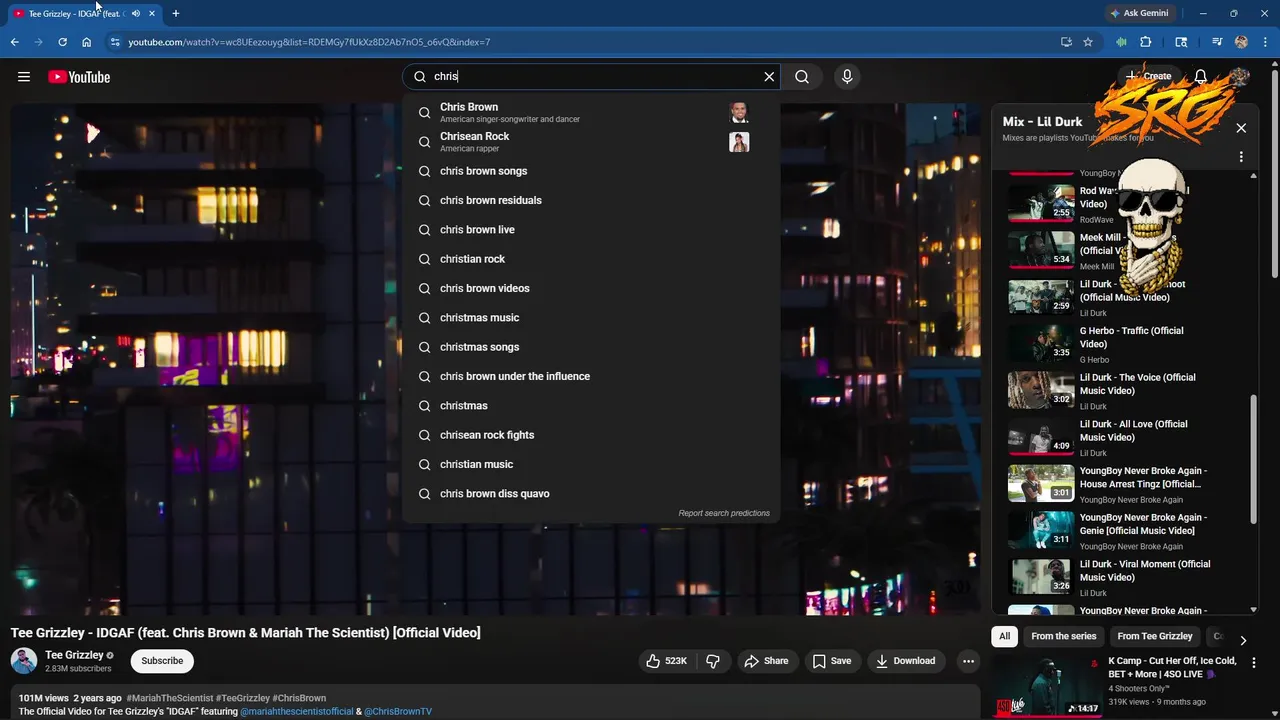The image size is (1280, 720).
Task: Choose suggestion chris brown diss quavo
Action: click(x=591, y=494)
